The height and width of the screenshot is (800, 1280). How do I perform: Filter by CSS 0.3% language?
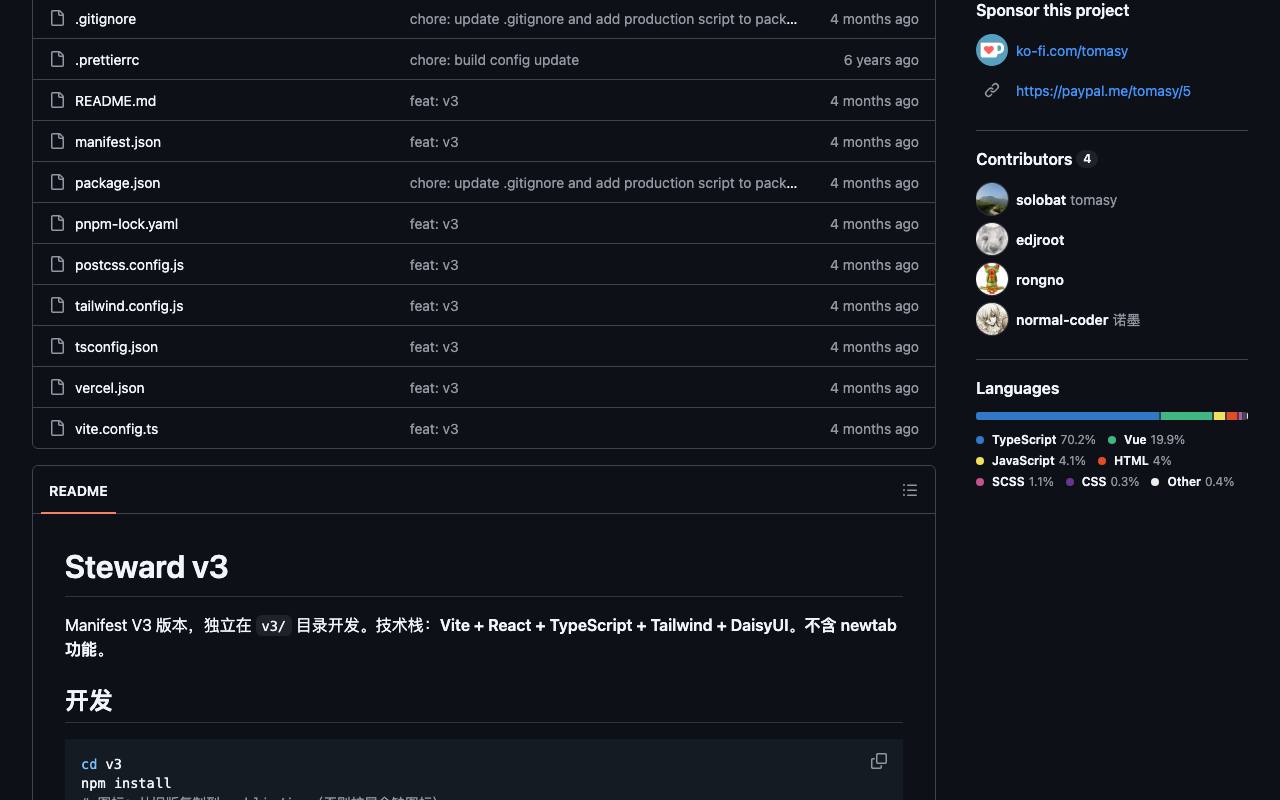click(1102, 482)
